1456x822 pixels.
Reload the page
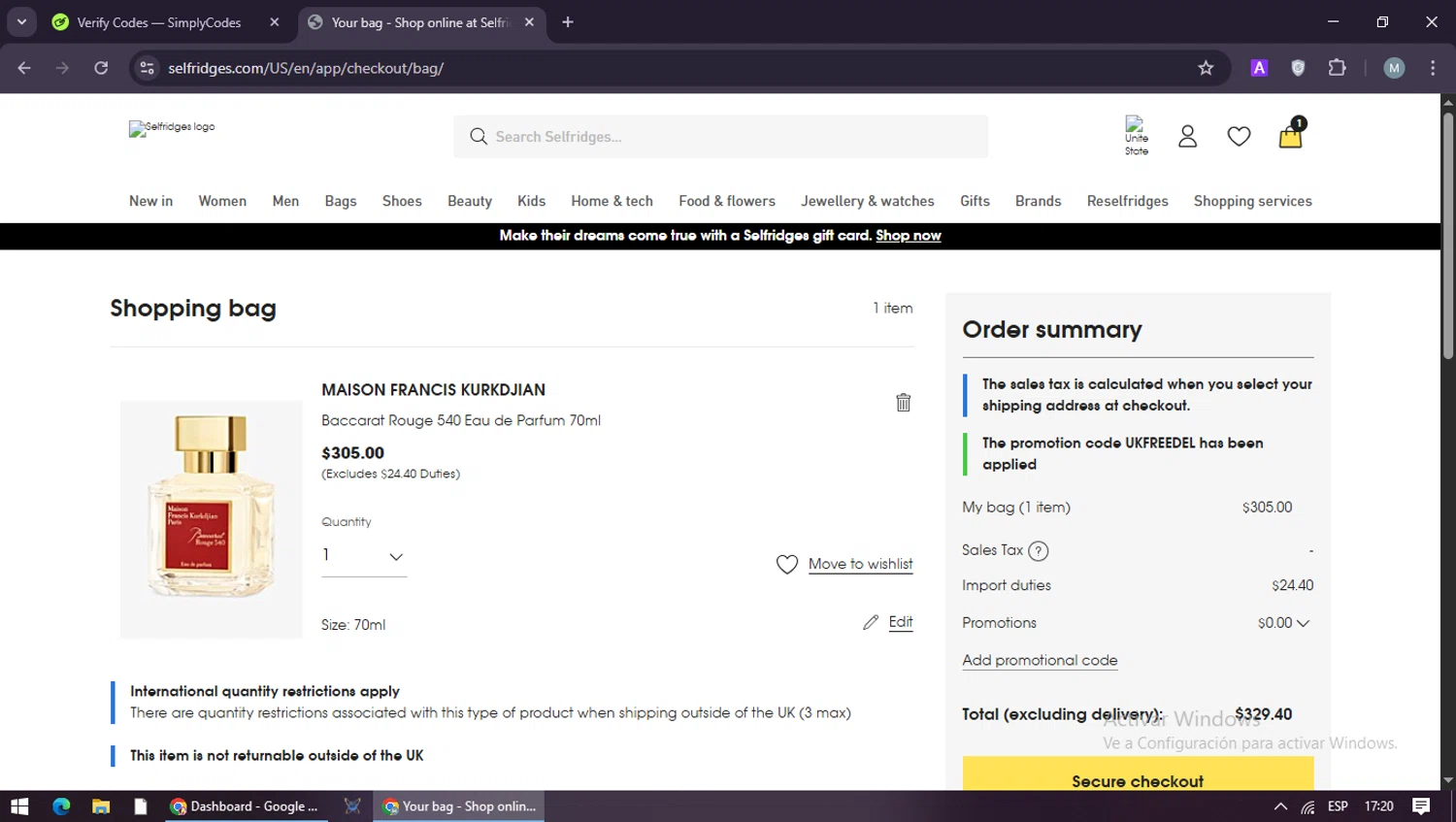(101, 68)
